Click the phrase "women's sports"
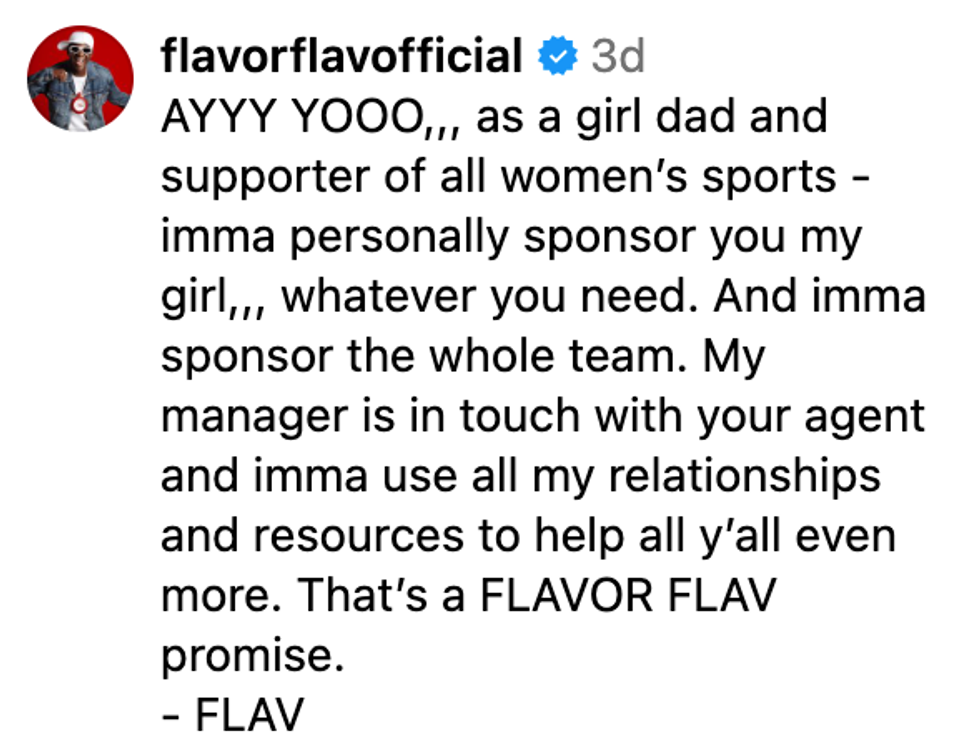Screen dimensions: 980x744 click(x=678, y=177)
